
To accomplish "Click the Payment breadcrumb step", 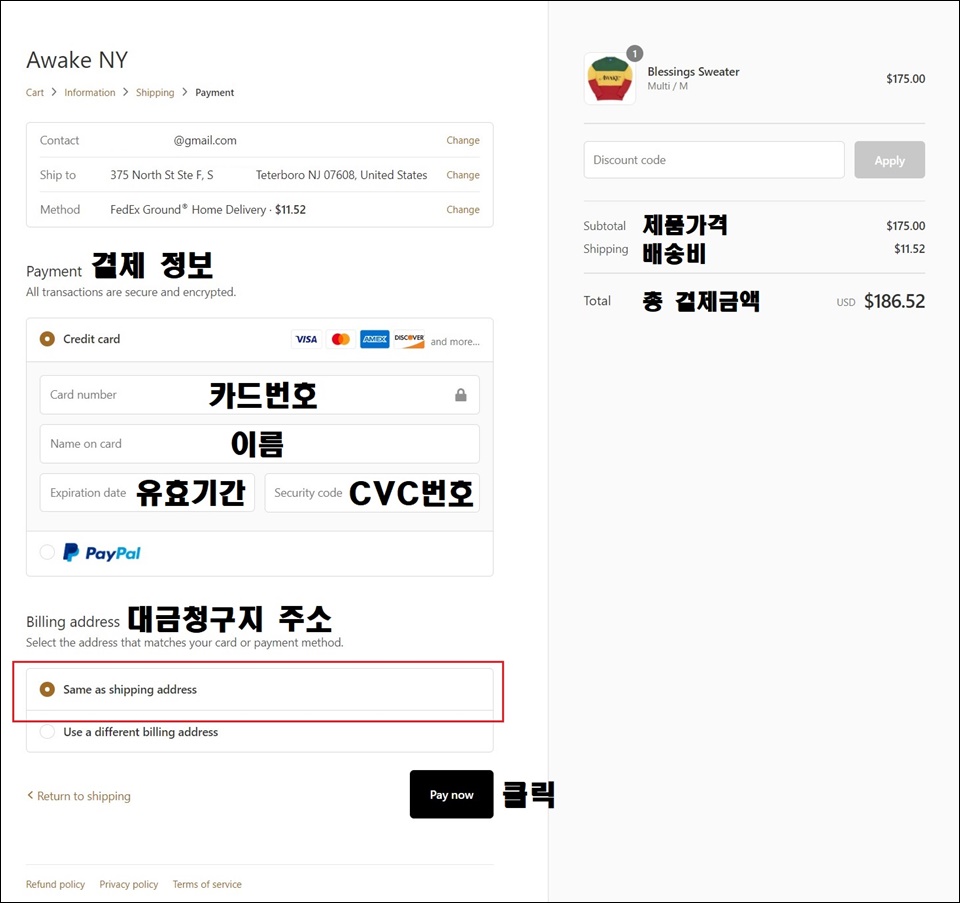I will (214, 92).
